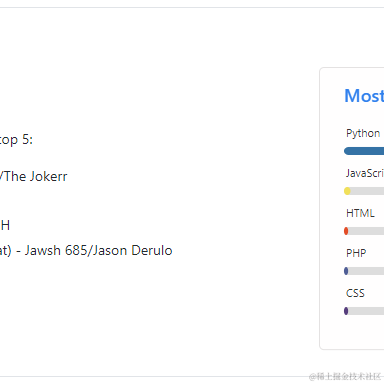Viewport: 384px width, 384px height.
Task: Click the yellow JavaScript bar indicator
Action: 347,191
